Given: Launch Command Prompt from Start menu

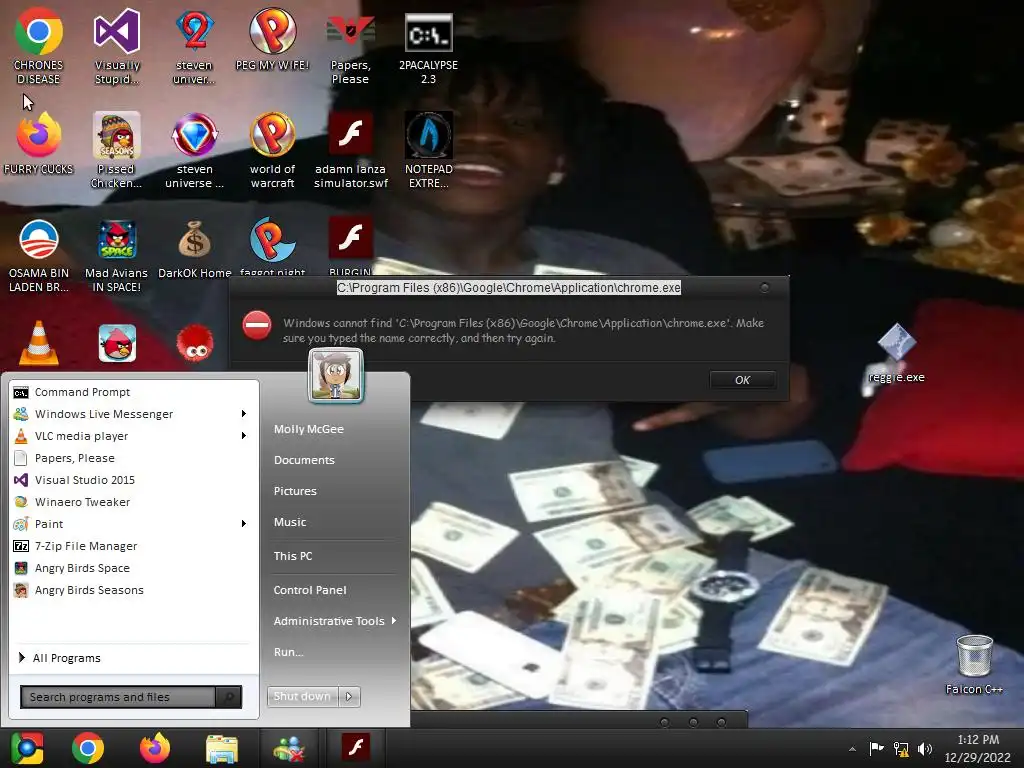Looking at the screenshot, I should coord(134,392).
